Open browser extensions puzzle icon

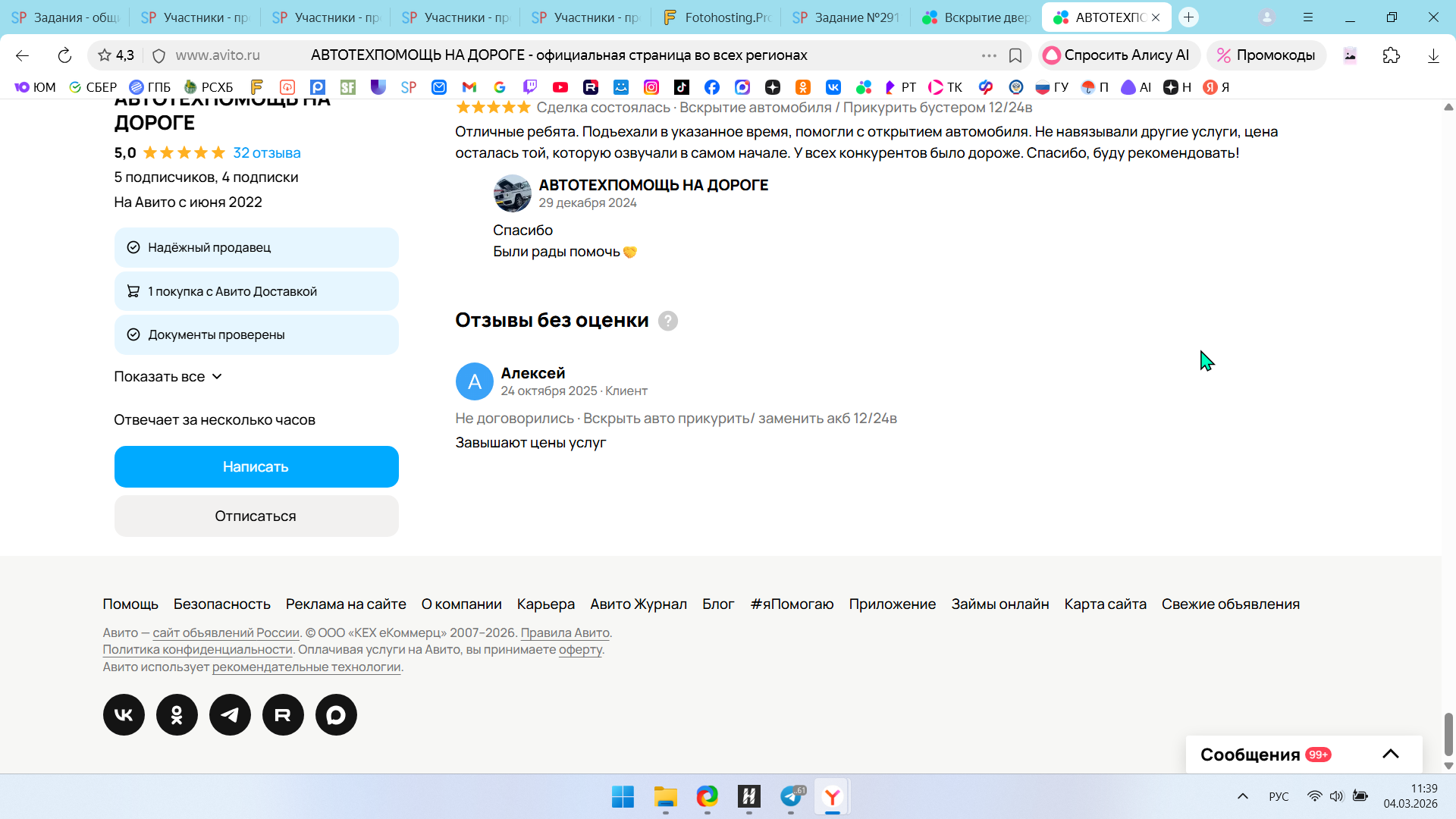tap(1391, 55)
